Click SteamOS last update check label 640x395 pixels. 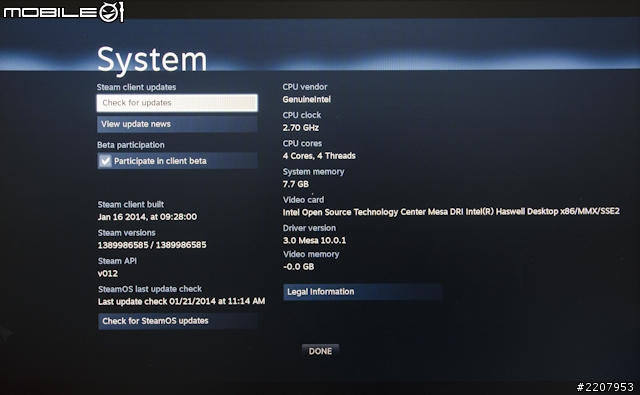[x=150, y=289]
